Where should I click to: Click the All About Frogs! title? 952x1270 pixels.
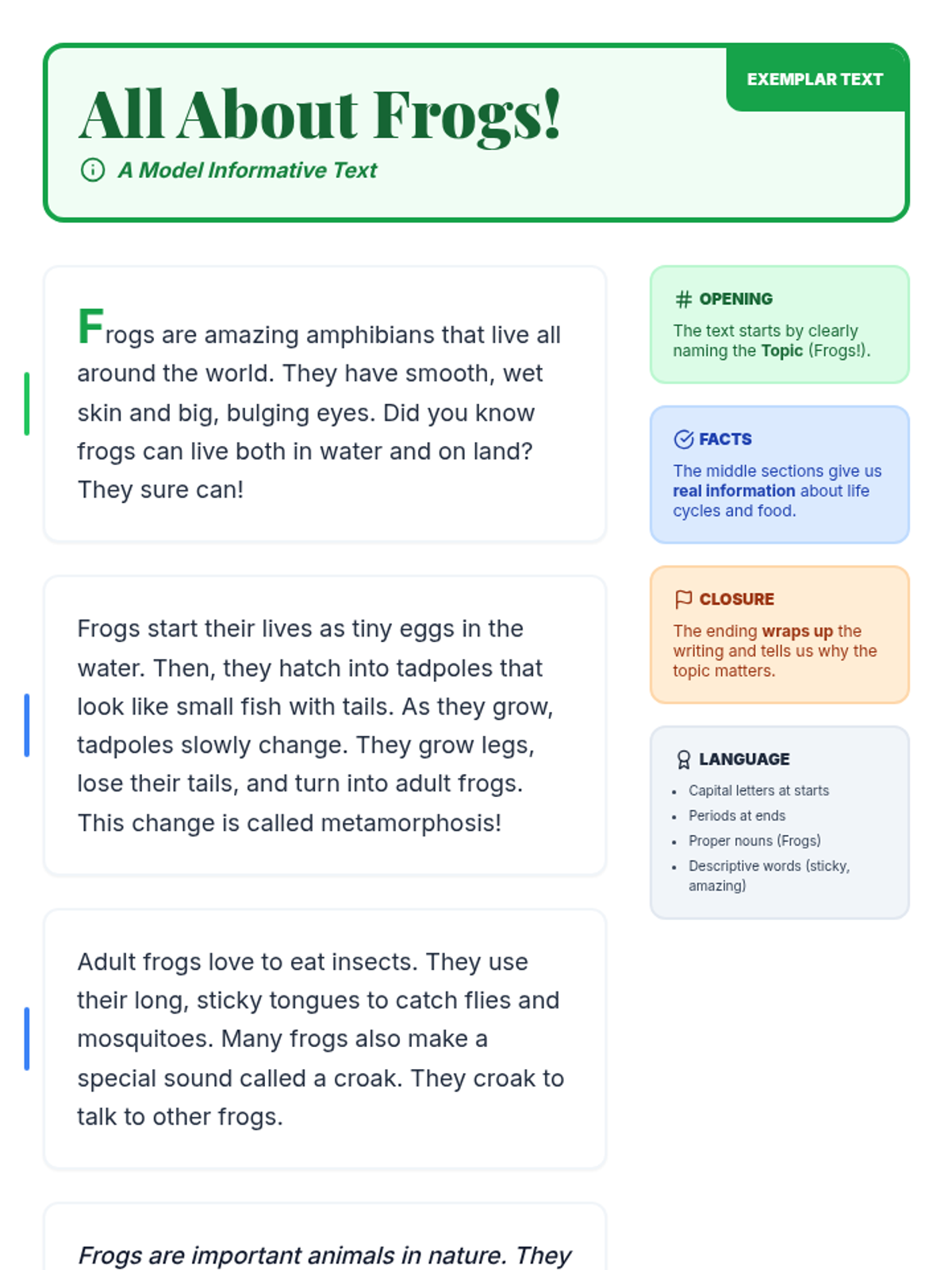320,115
